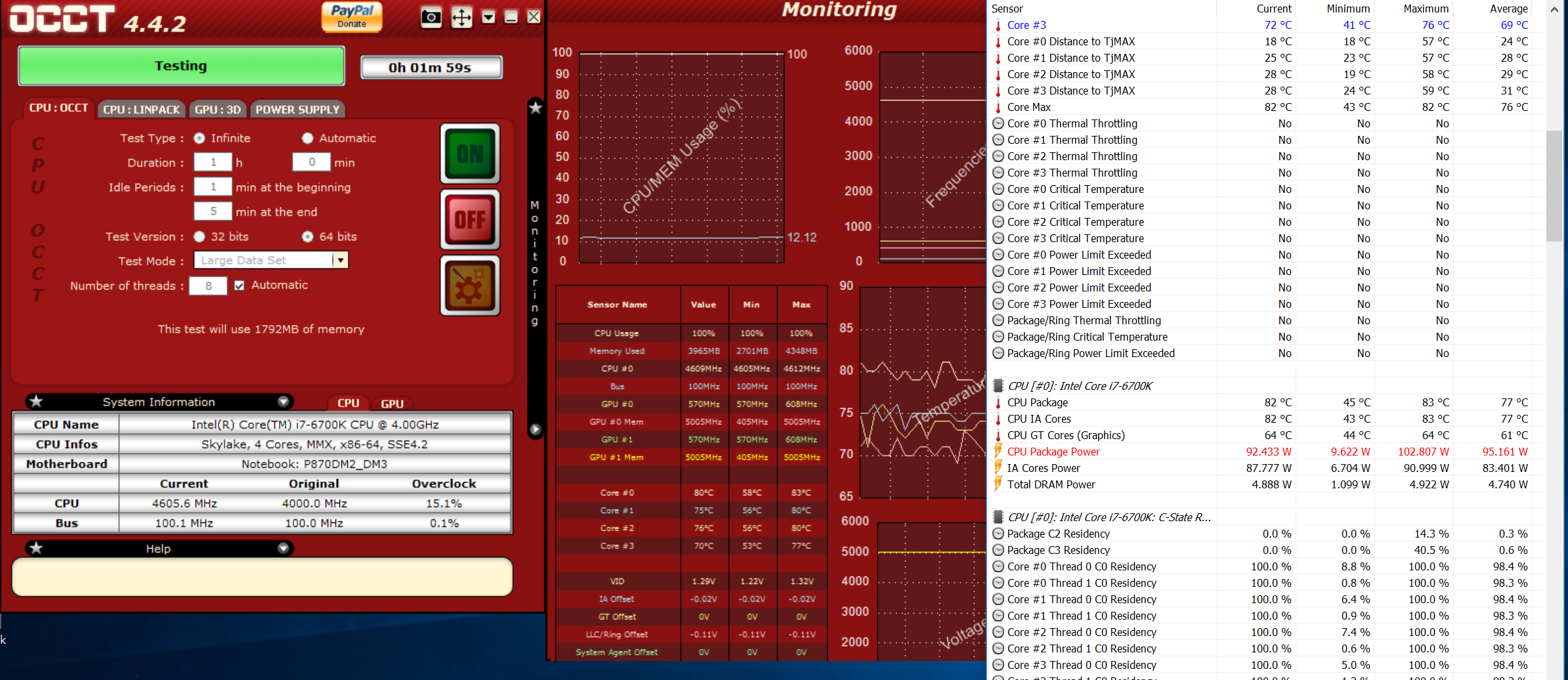Click the star icon beside Help
Viewport: 1568px width, 680px height.
point(36,548)
